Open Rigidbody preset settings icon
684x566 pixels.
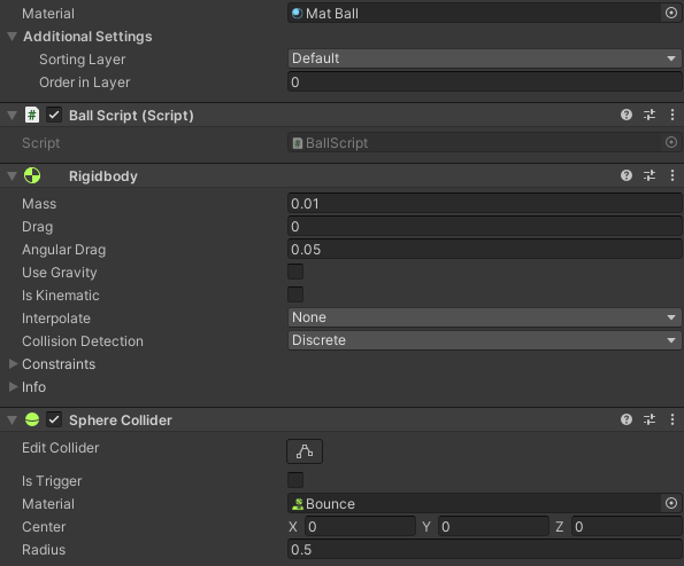[x=649, y=175]
